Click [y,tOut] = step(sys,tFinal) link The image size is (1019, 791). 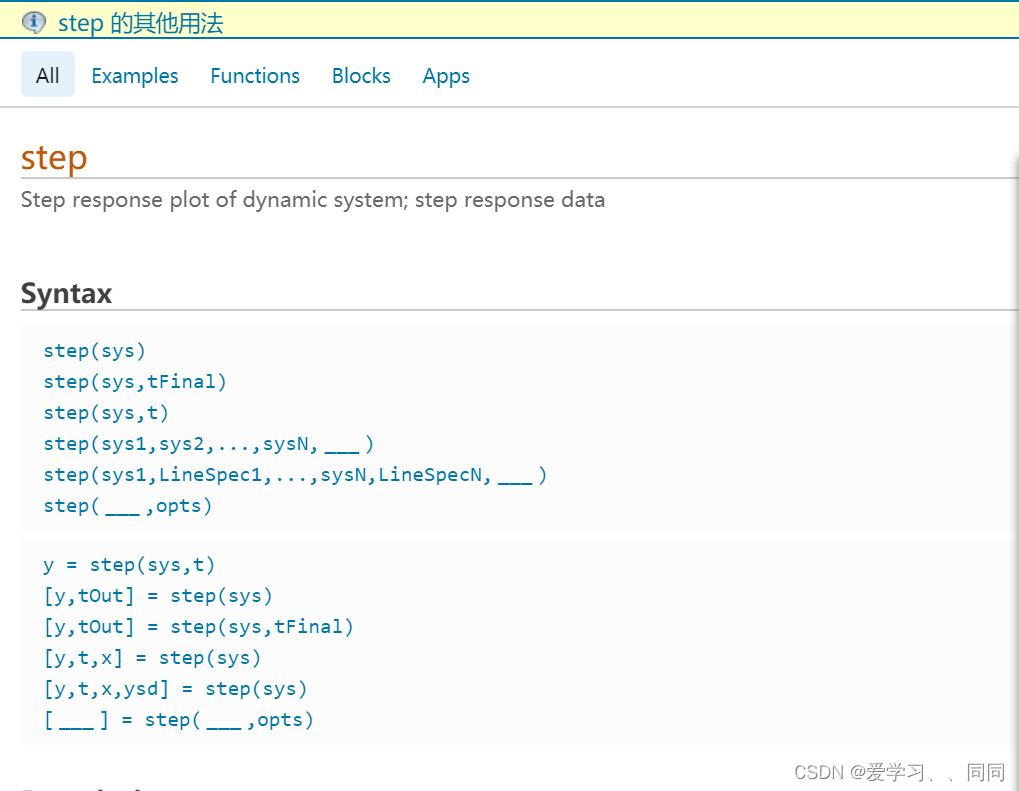(x=198, y=627)
